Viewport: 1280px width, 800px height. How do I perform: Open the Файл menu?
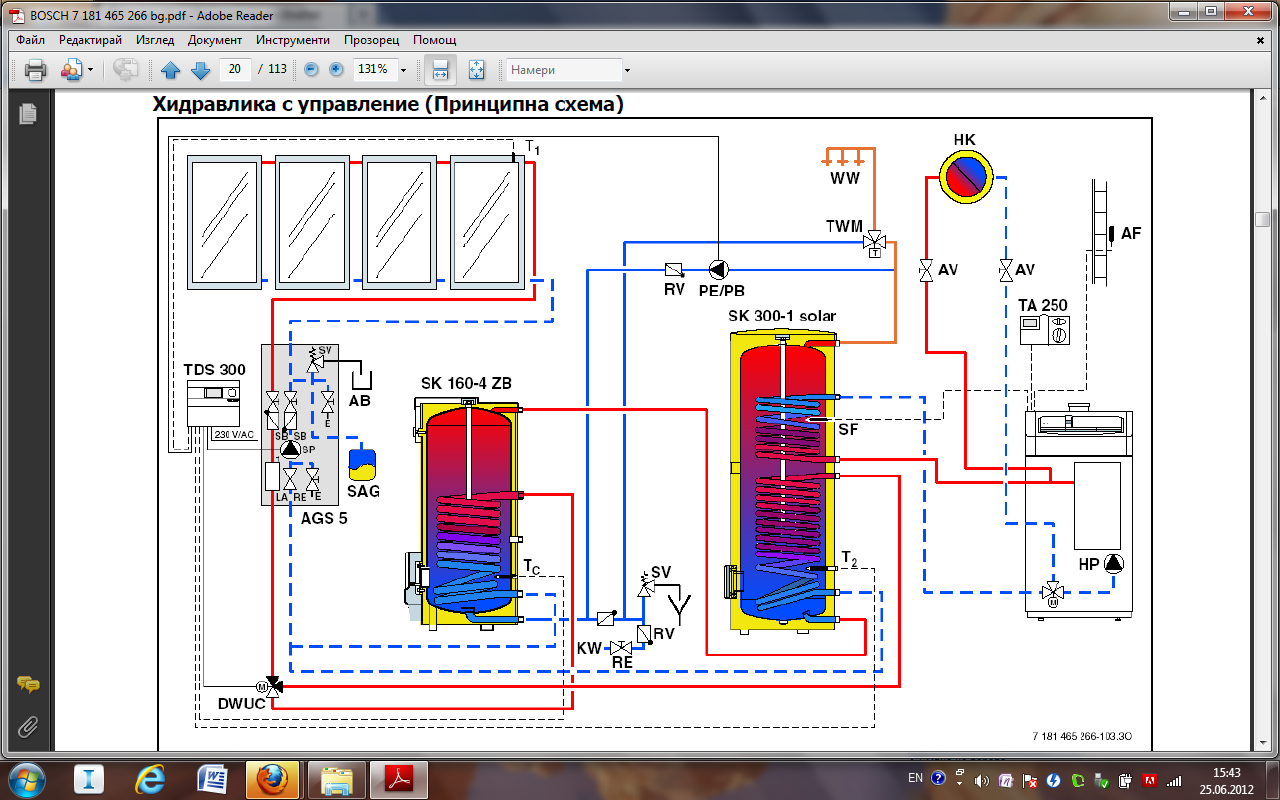(x=30, y=40)
